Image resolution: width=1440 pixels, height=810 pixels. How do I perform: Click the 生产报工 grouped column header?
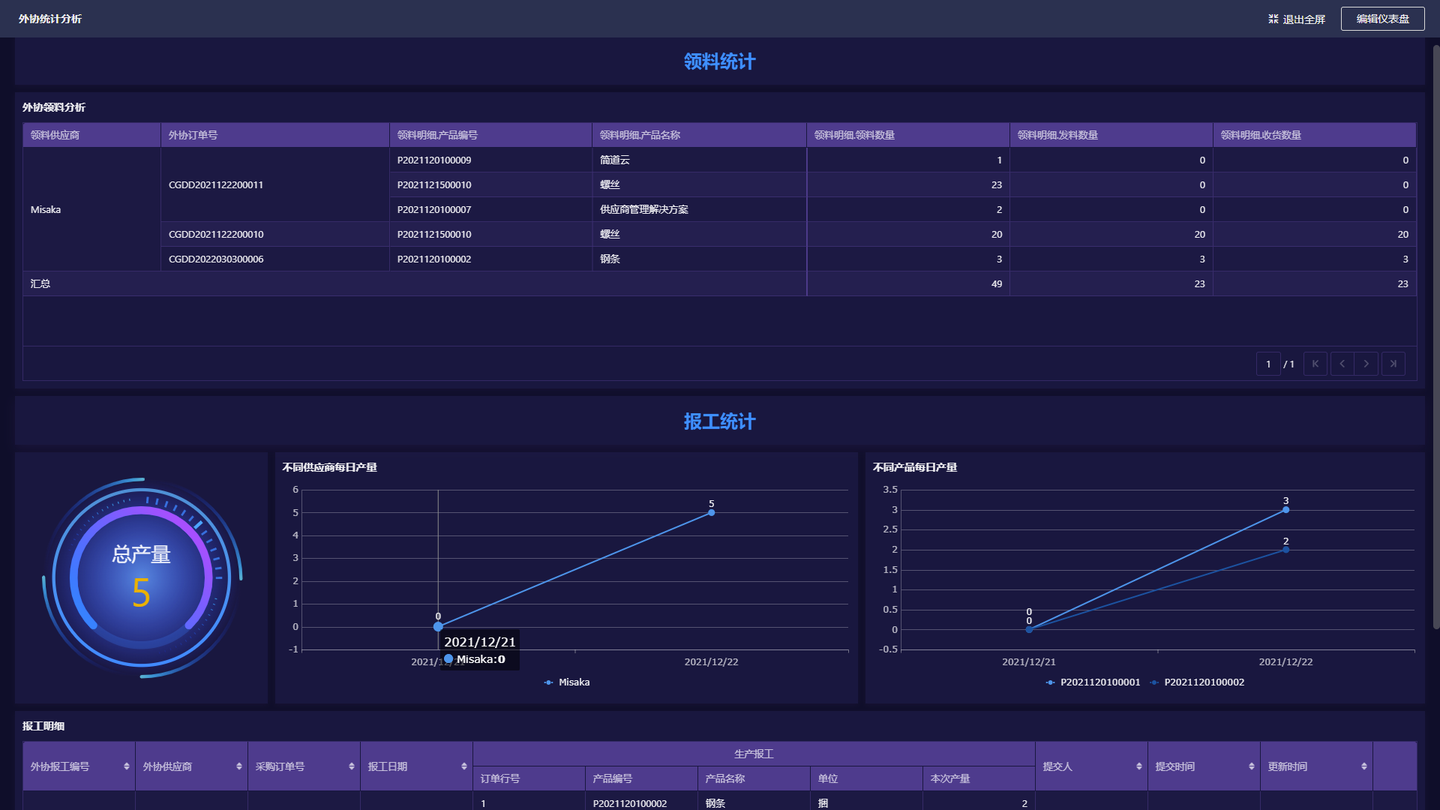753,753
